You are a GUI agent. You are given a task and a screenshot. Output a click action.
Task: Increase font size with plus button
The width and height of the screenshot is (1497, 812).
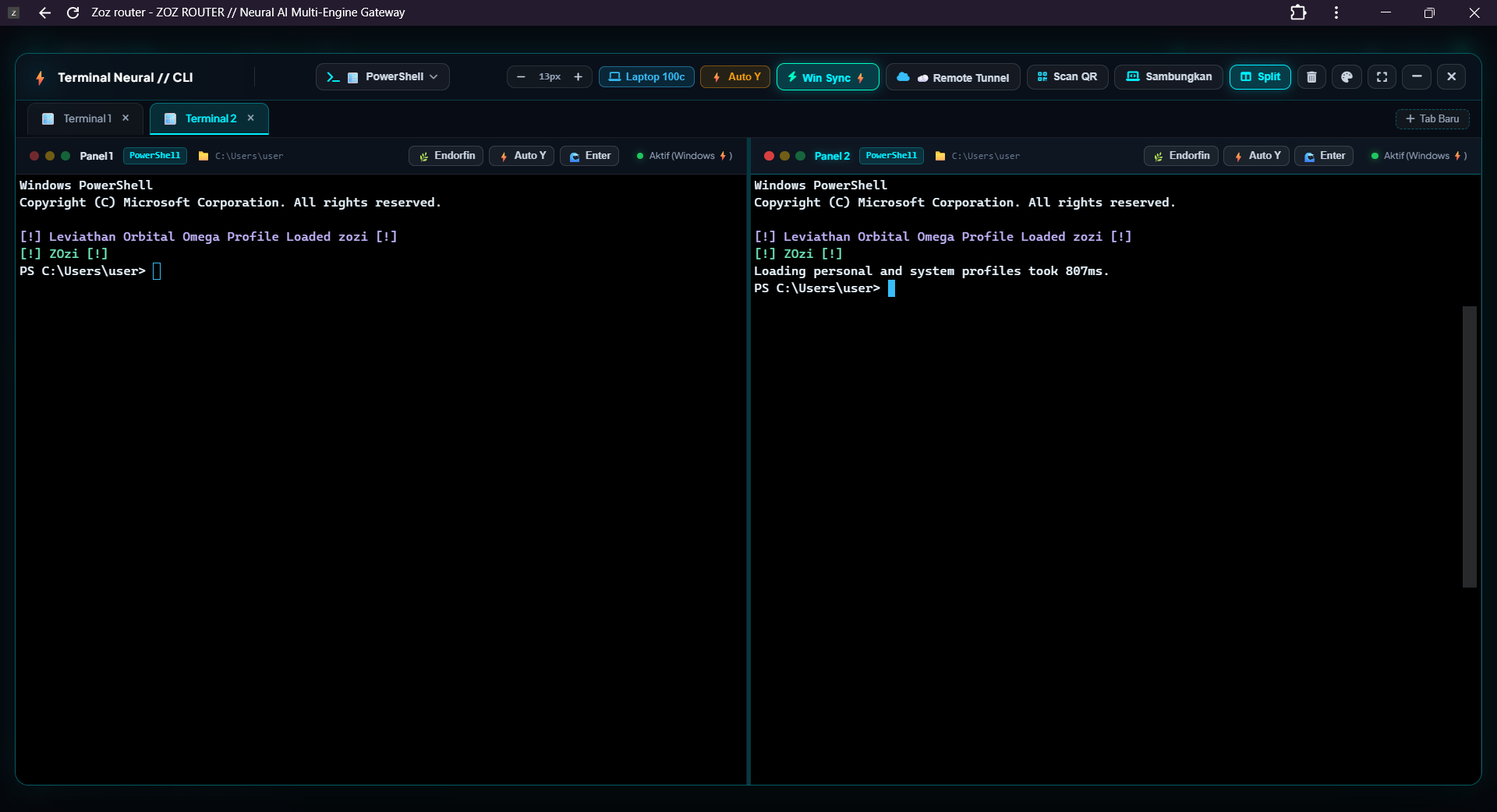[x=578, y=77]
